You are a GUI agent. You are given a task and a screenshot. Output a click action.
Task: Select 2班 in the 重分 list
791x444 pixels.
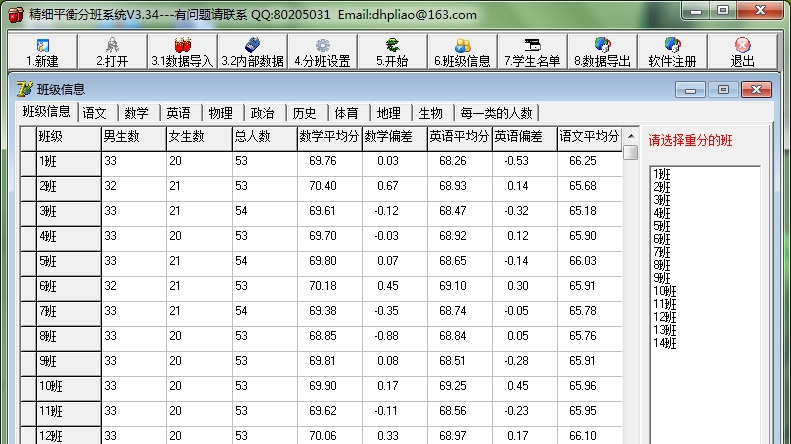662,188
